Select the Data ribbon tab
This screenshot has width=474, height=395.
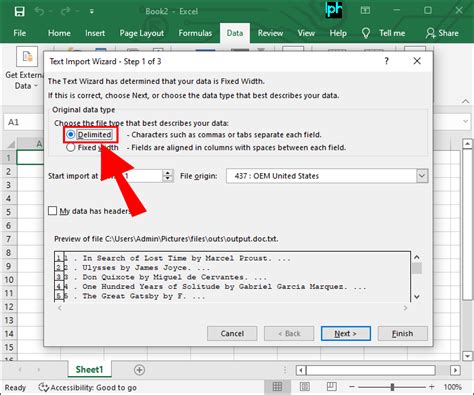coord(235,33)
